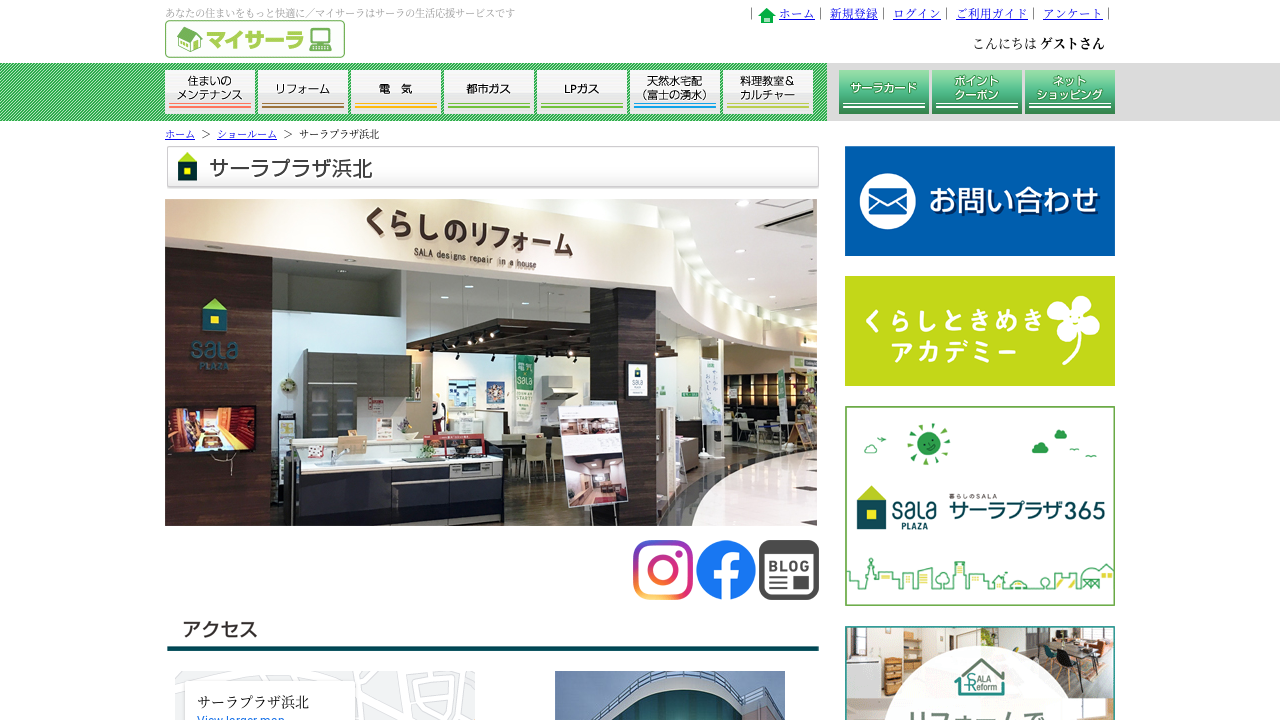Image resolution: width=1280 pixels, height=720 pixels.
Task: Click the ログイン link
Action: pos(916,14)
